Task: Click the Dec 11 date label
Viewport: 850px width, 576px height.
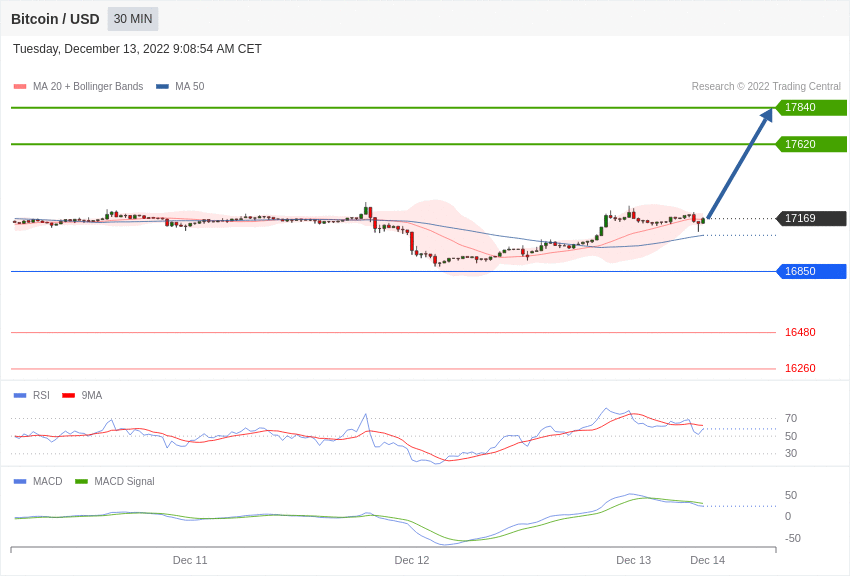Action: [190, 560]
